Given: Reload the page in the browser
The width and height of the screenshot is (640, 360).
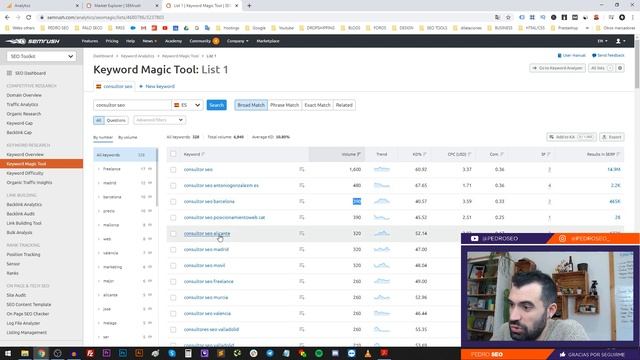Looking at the screenshot, I should click(29, 18).
